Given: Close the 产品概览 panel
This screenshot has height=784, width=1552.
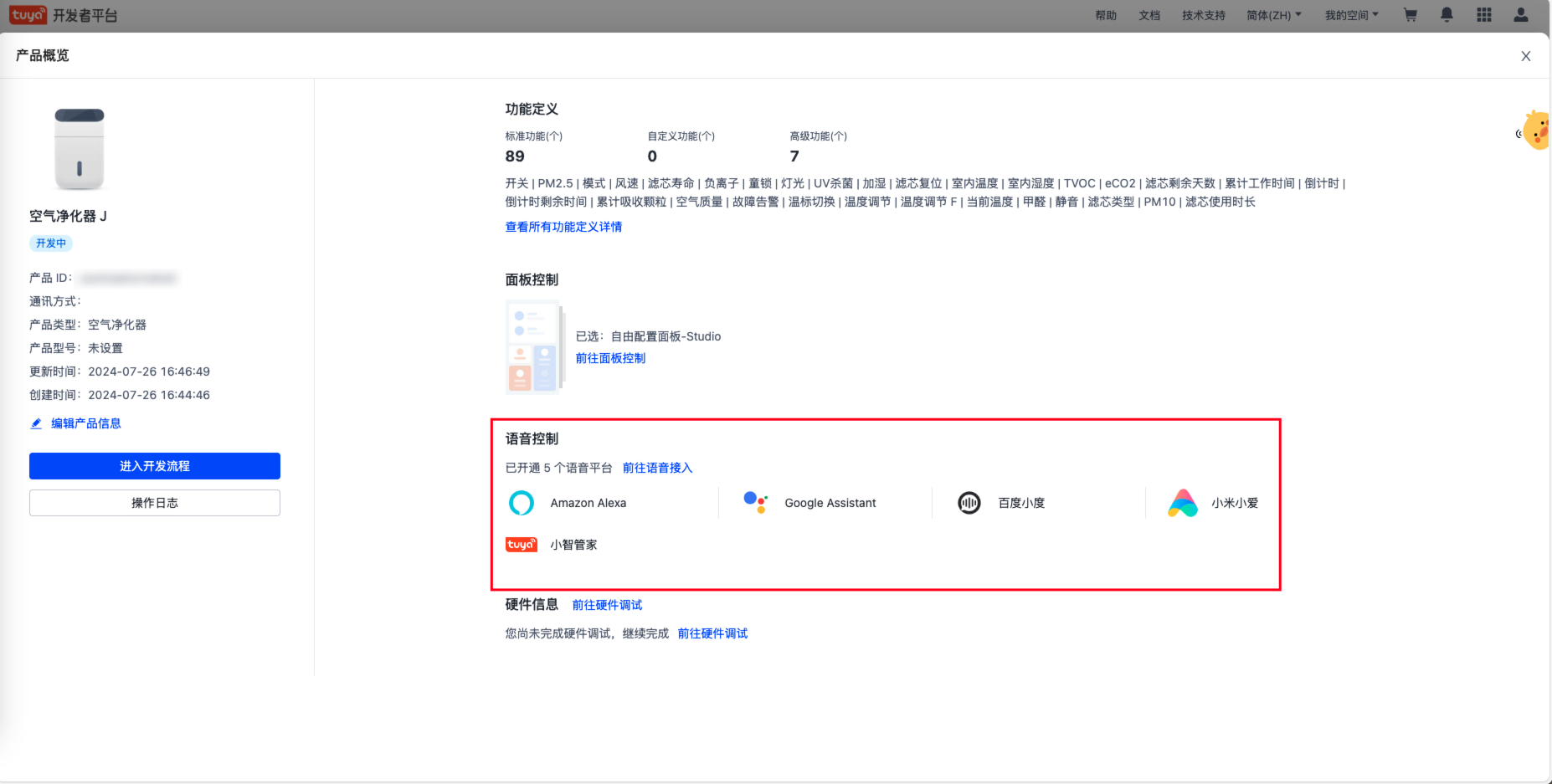Looking at the screenshot, I should (1525, 56).
